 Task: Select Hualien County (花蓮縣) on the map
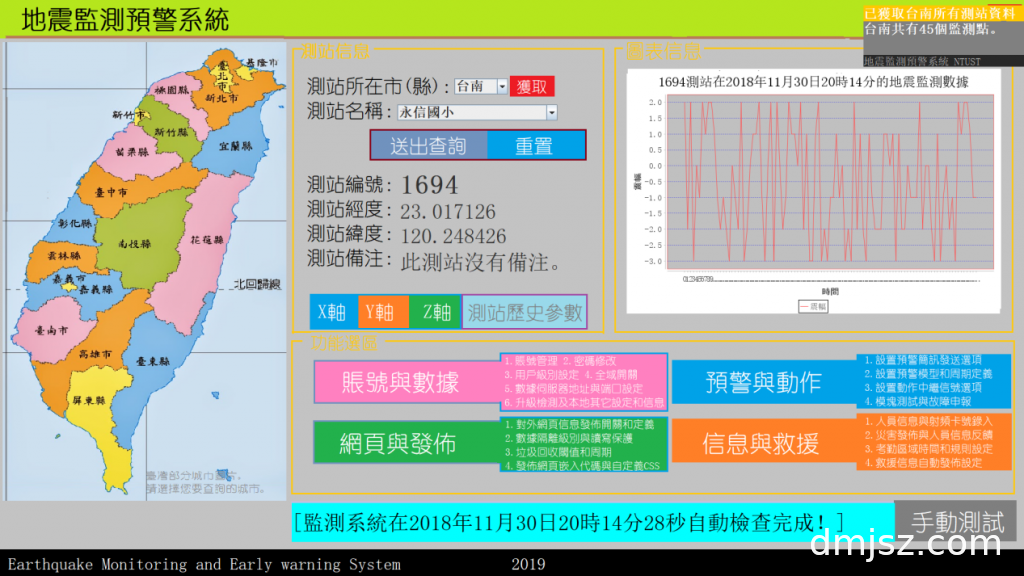[205, 241]
